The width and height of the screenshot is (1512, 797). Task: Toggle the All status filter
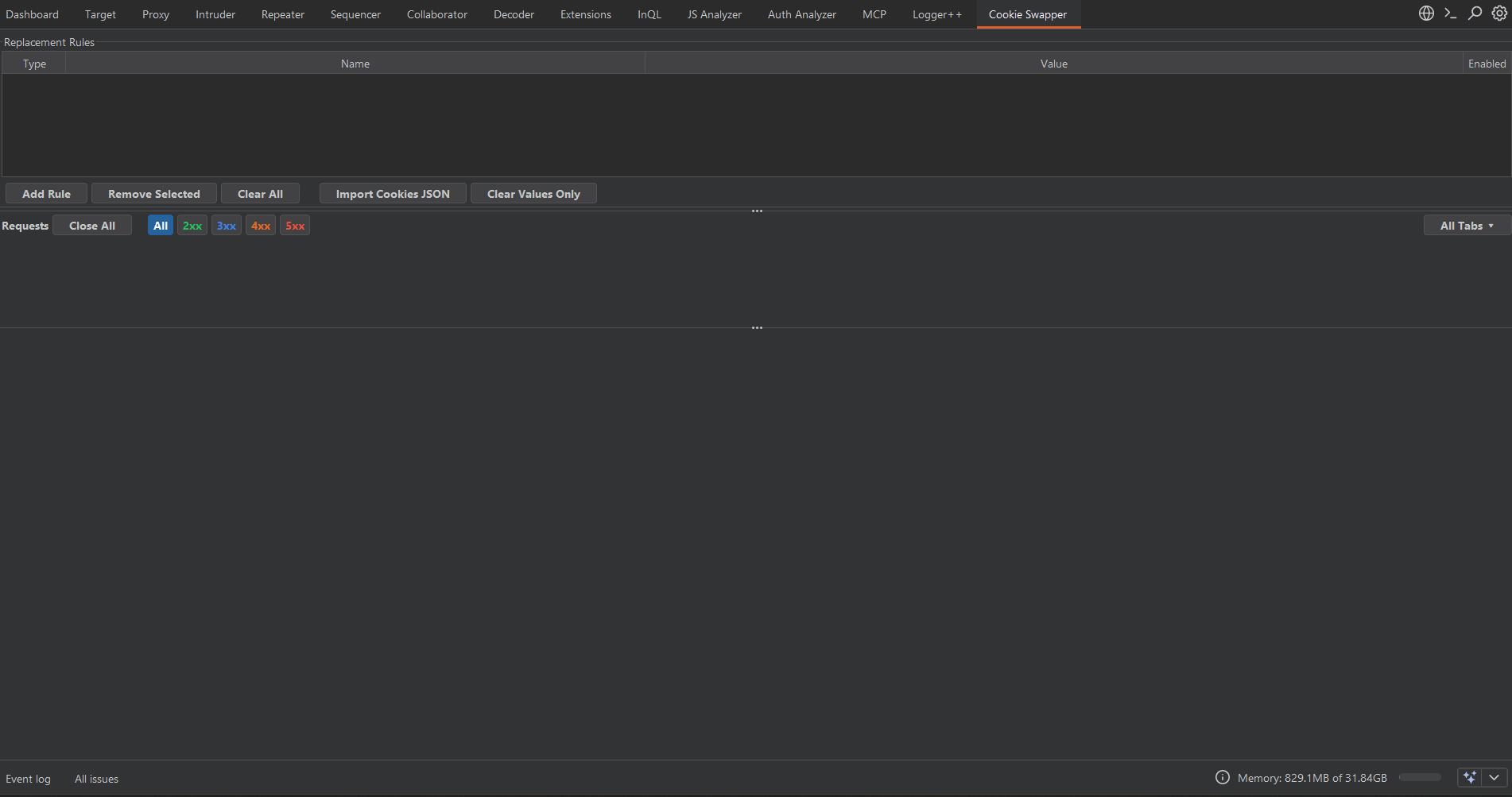pyautogui.click(x=161, y=226)
